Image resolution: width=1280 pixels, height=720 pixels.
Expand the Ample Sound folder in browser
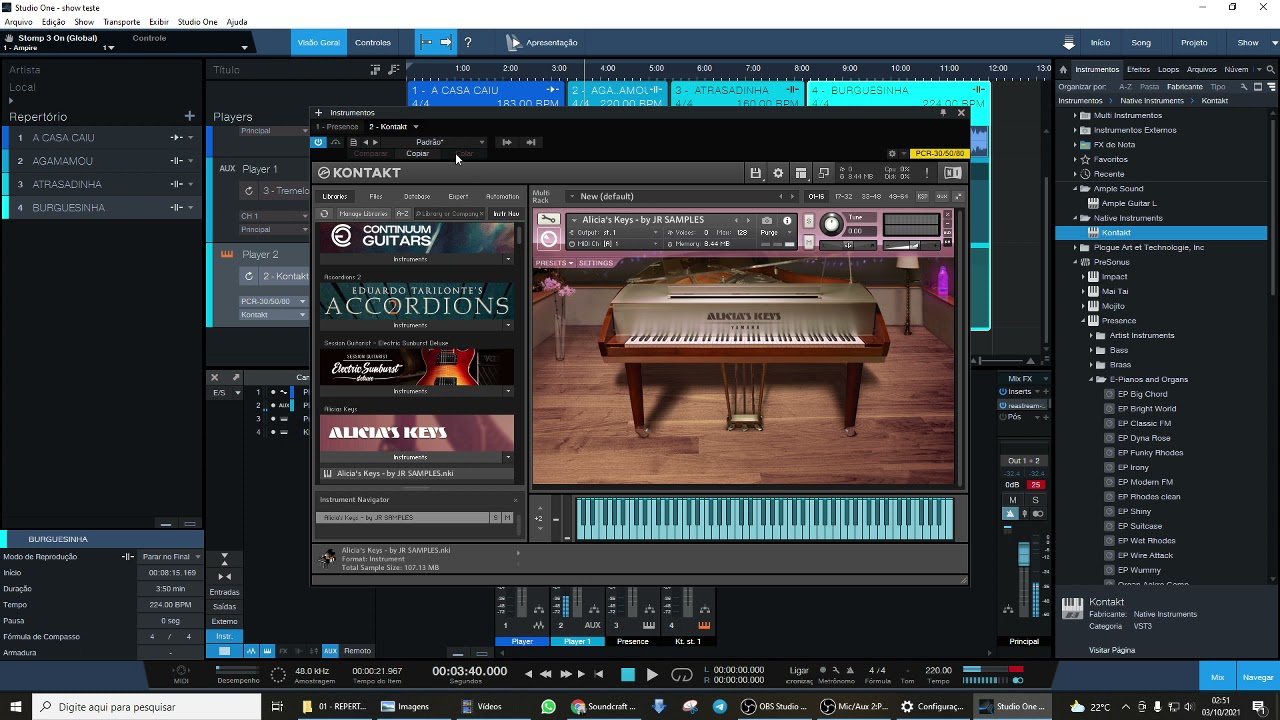[1075, 189]
